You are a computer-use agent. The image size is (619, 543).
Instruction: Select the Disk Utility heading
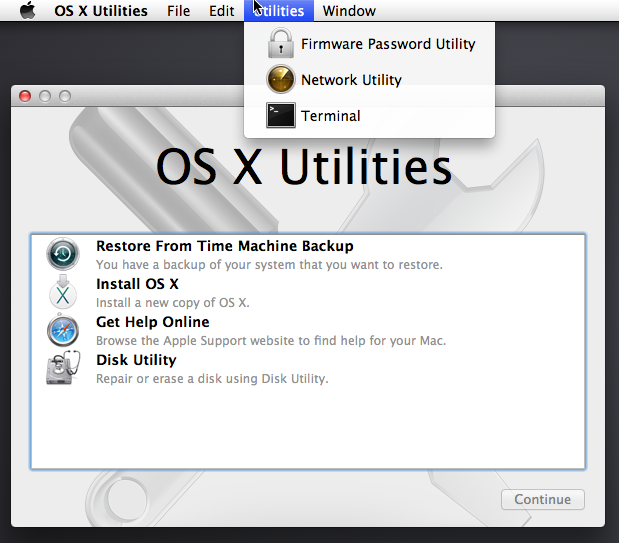(x=136, y=360)
